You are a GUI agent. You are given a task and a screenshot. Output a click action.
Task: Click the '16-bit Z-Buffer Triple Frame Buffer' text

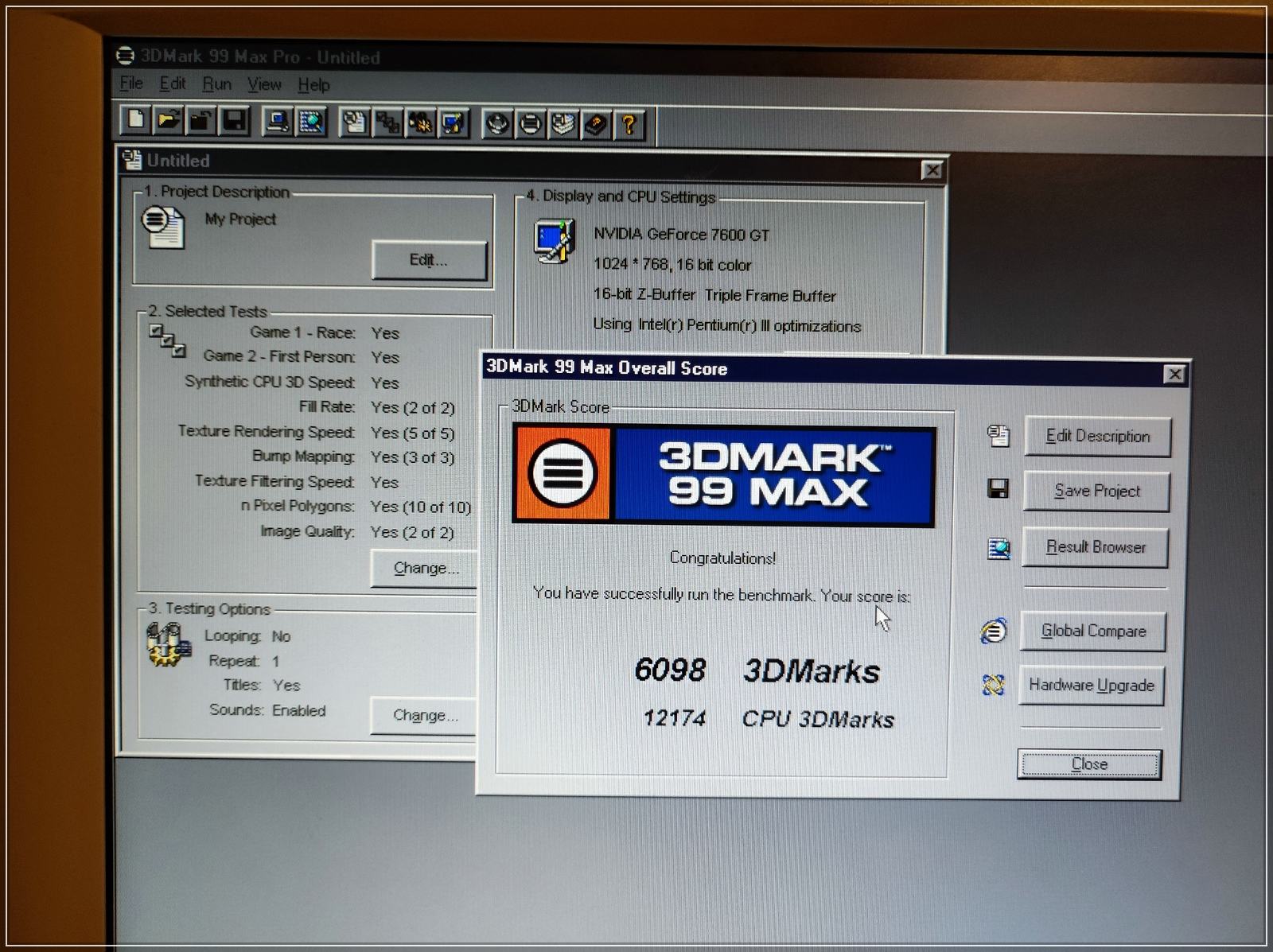[x=714, y=295]
